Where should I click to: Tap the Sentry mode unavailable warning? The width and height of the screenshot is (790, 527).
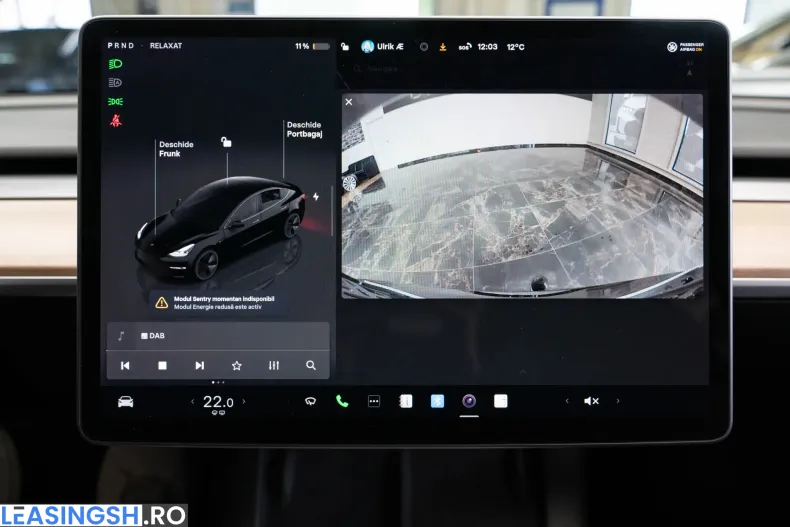tap(219, 302)
